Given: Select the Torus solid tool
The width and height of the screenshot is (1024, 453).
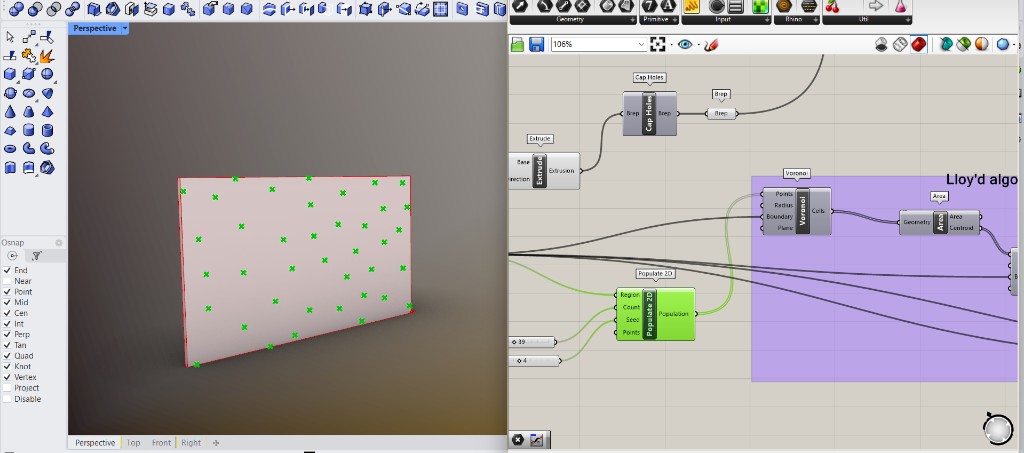Looking at the screenshot, I should [x=10, y=149].
